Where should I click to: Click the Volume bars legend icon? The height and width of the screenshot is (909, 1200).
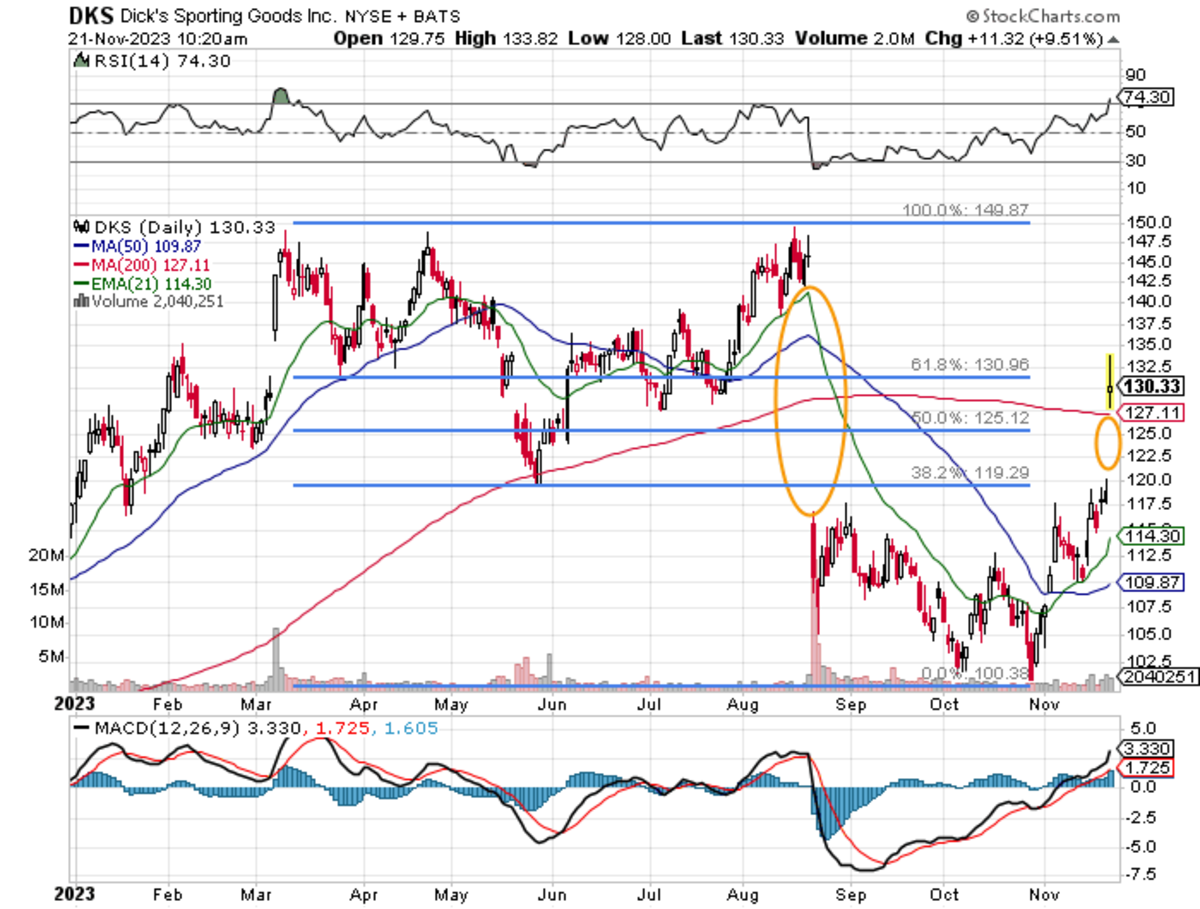coord(80,297)
